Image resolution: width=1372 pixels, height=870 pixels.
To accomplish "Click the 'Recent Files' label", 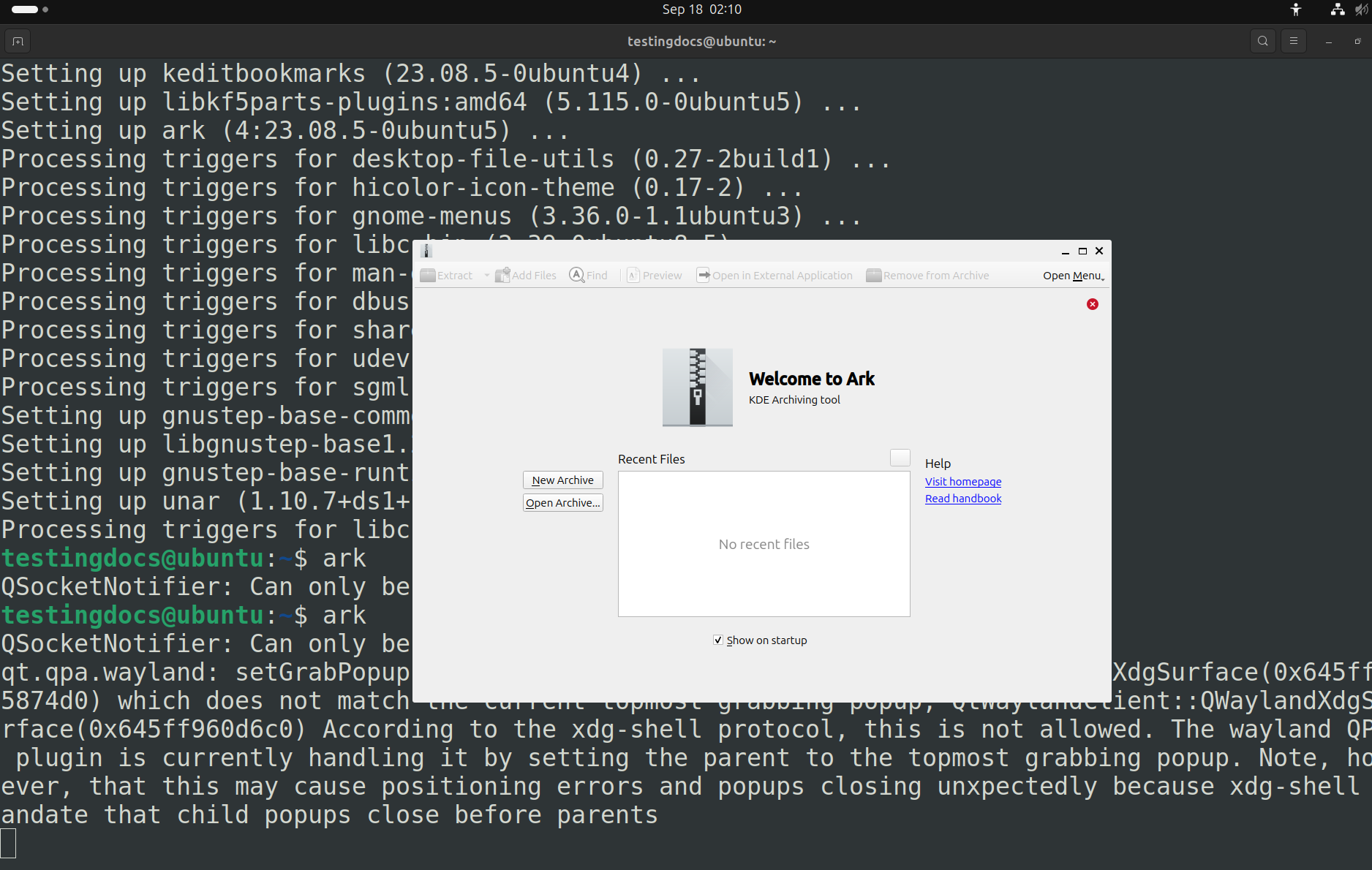I will [x=652, y=459].
